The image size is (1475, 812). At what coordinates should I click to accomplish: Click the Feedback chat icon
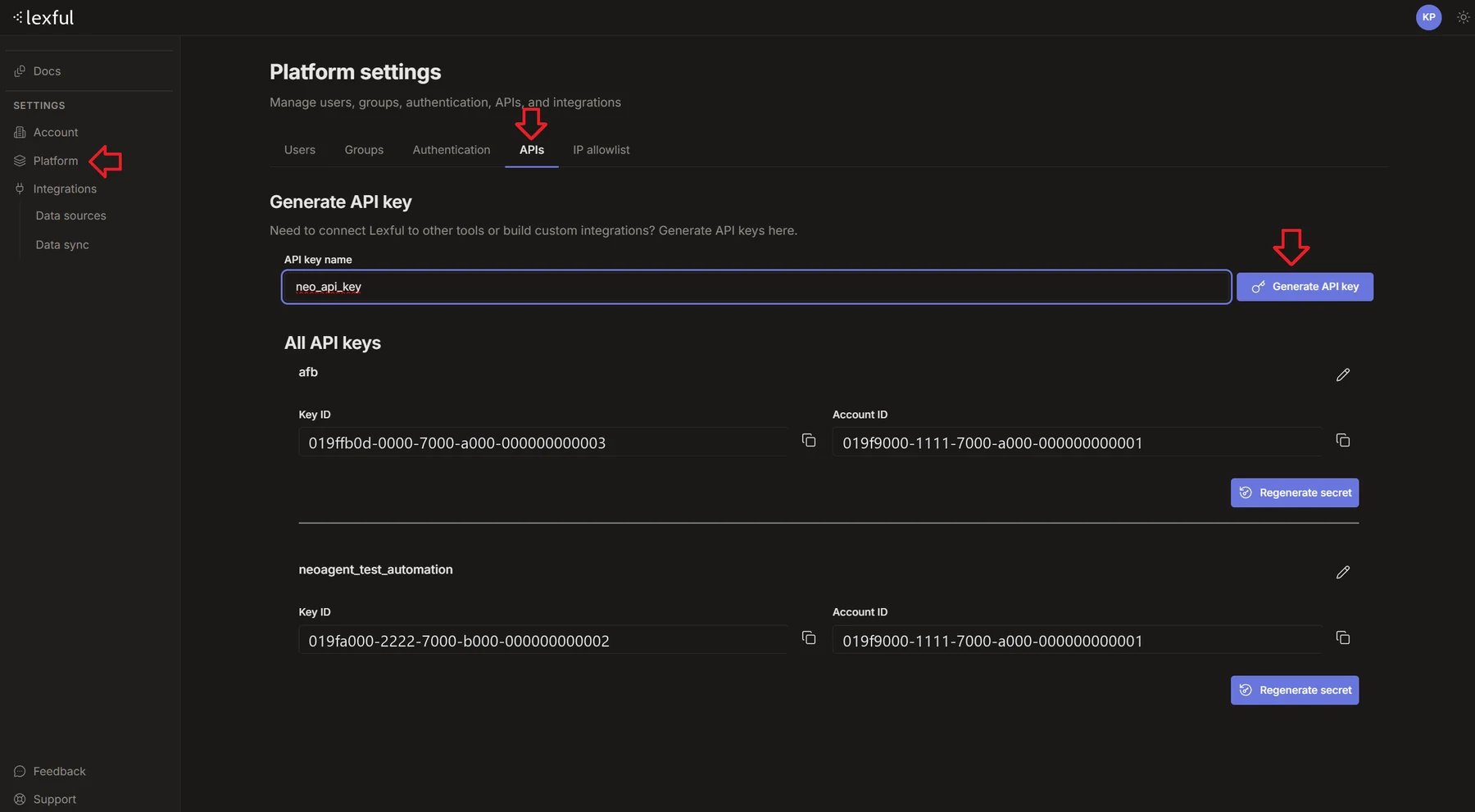20,771
